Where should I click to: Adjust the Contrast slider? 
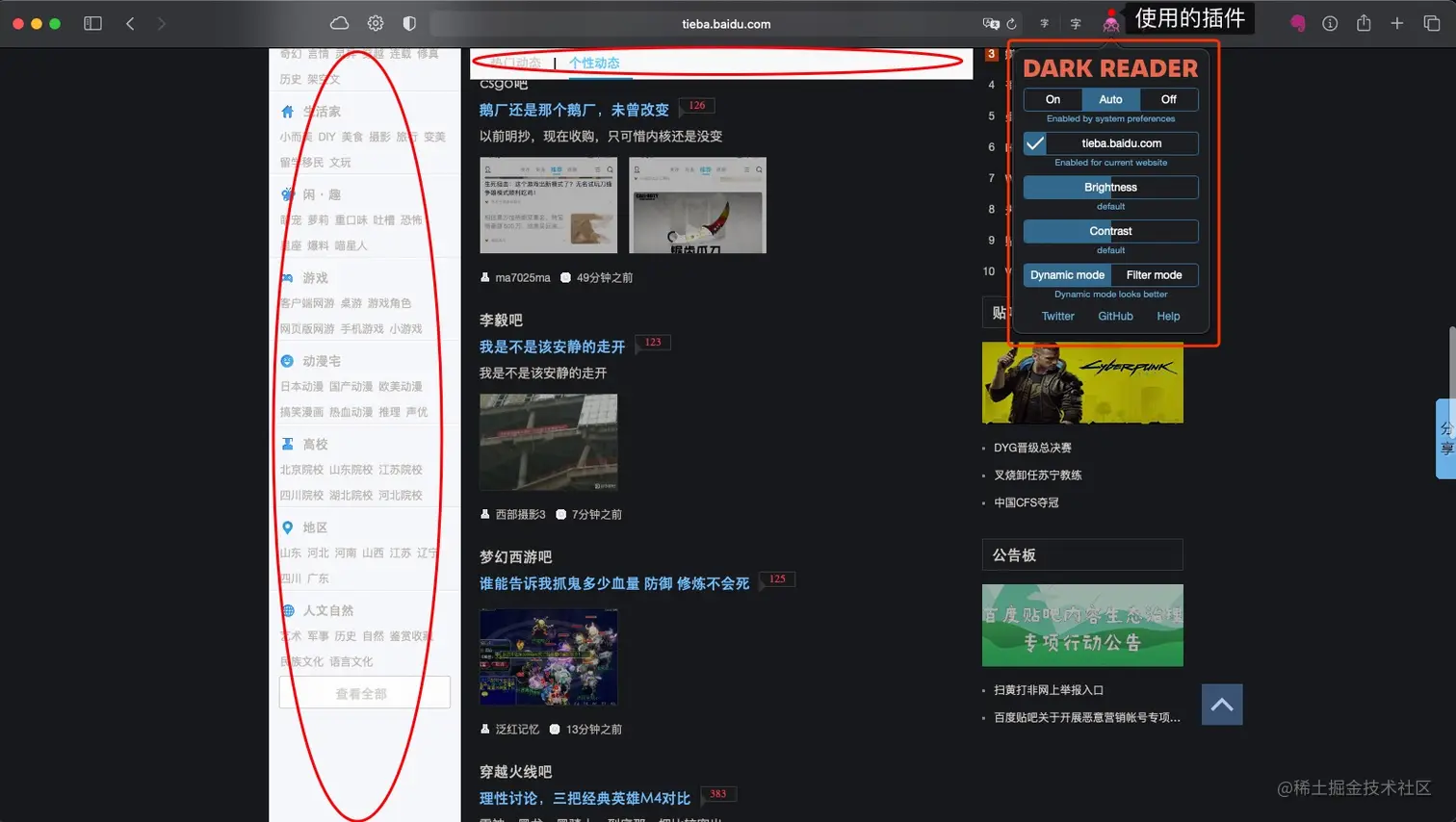pos(1110,231)
